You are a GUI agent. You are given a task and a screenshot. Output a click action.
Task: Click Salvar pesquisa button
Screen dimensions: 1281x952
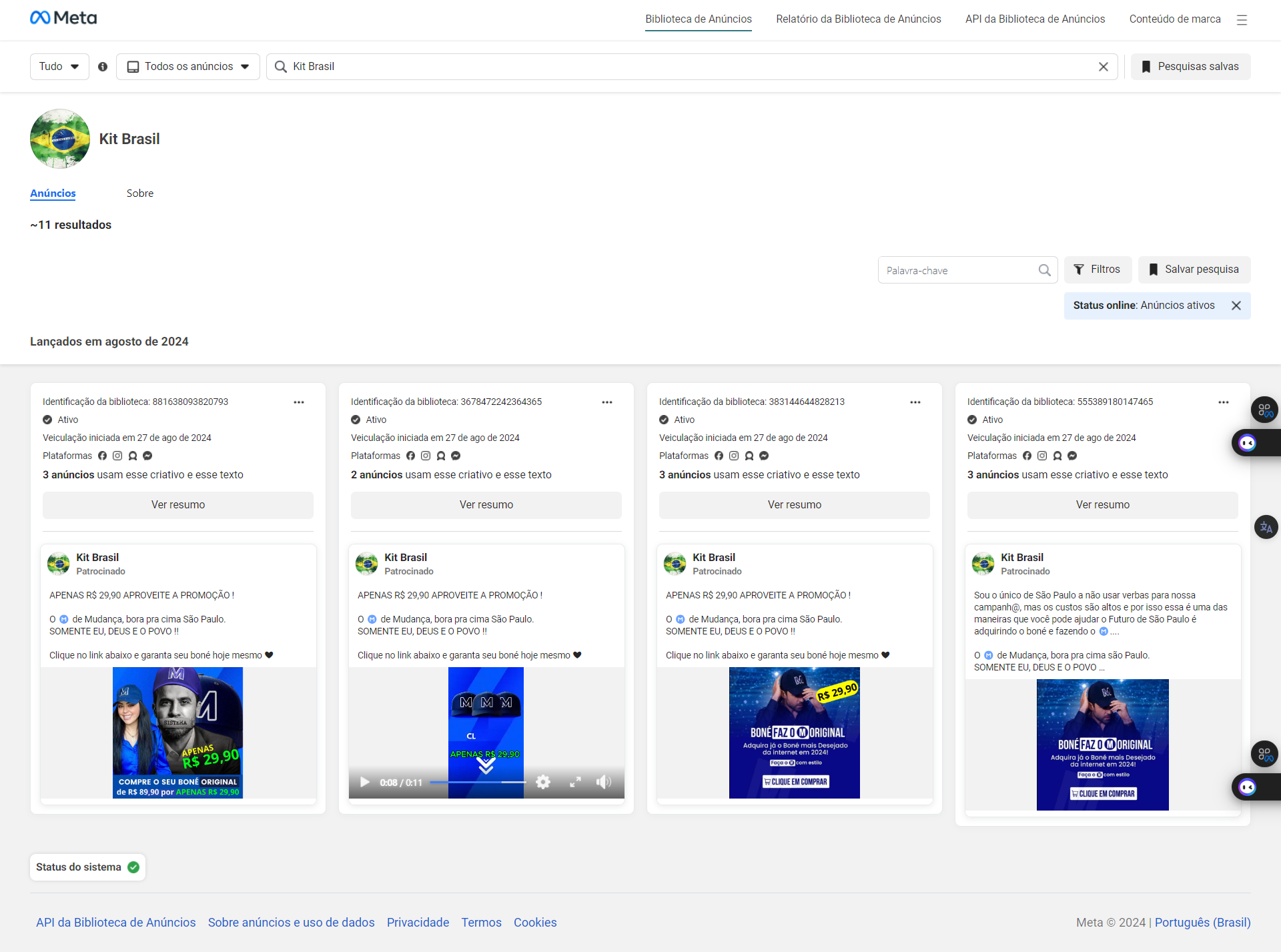[1194, 270]
